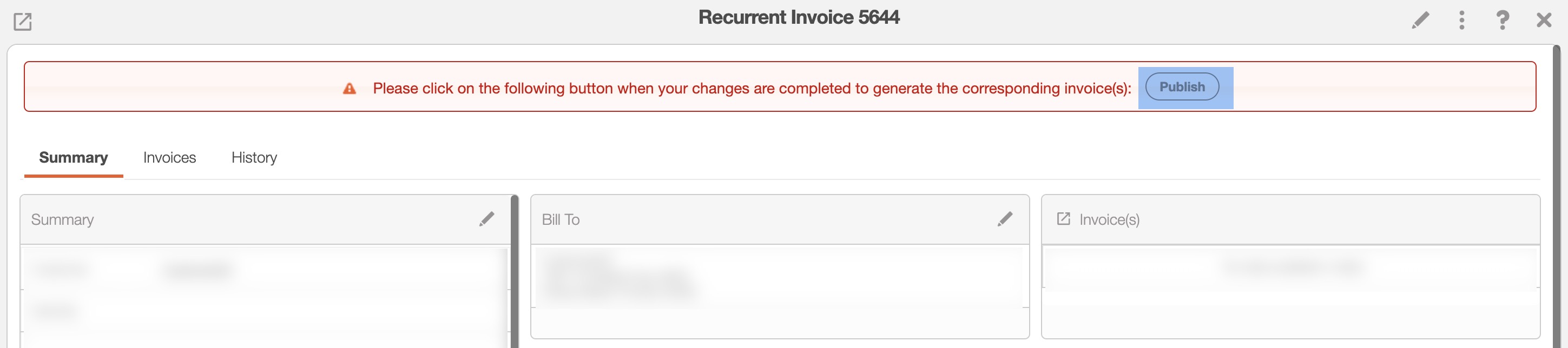Open help with the question mark icon
The width and height of the screenshot is (1568, 348).
(x=1502, y=20)
